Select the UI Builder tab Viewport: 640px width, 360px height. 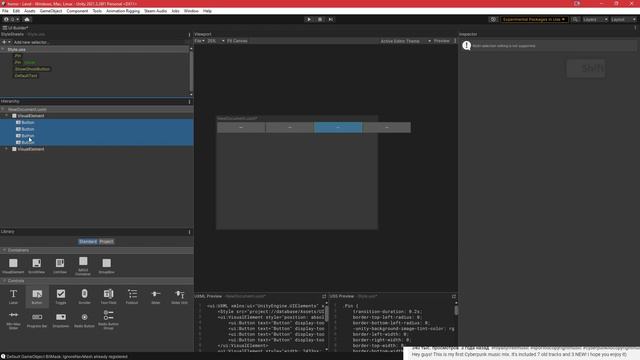coord(16,28)
